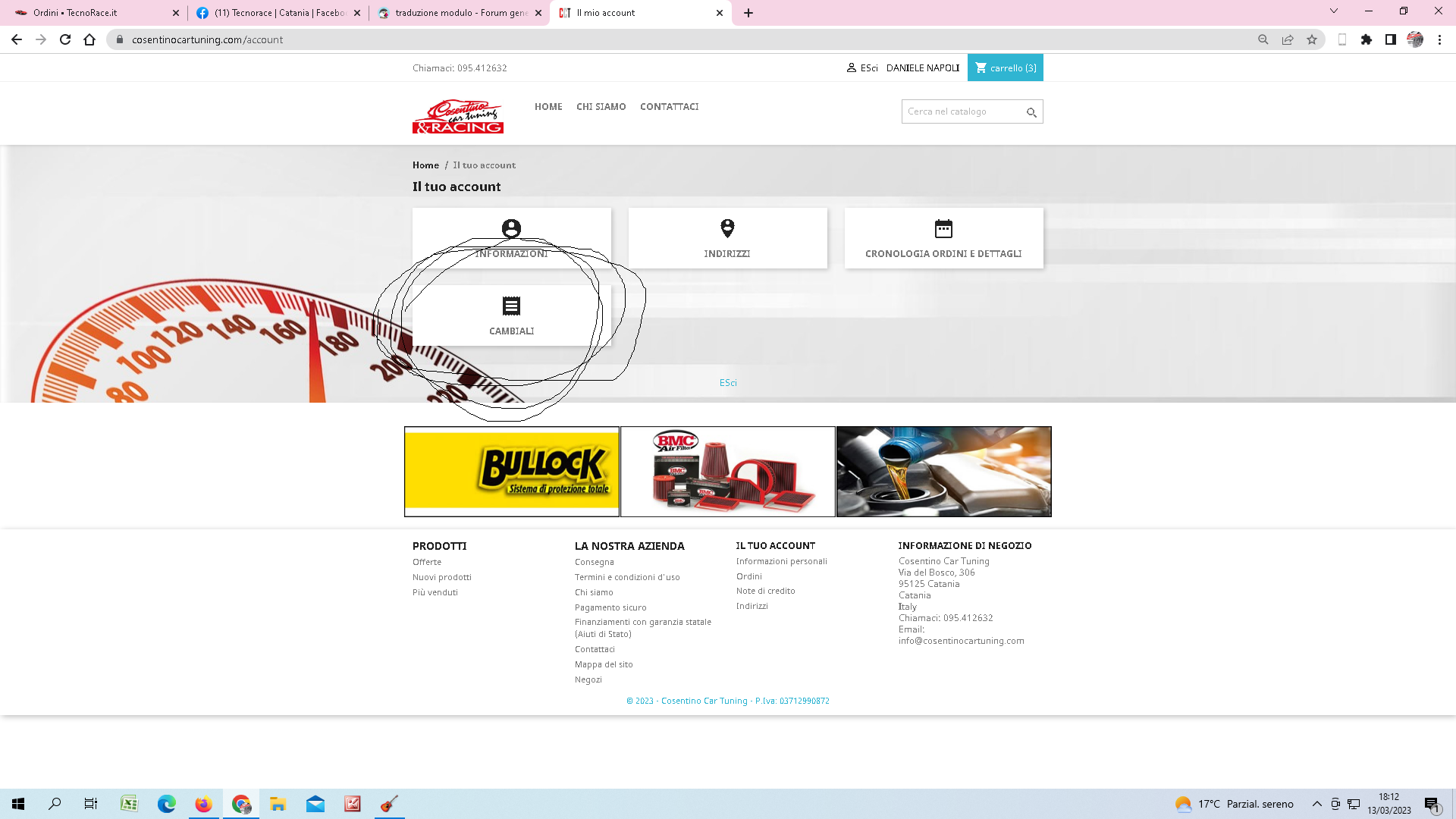Open the Bullock banner image
The height and width of the screenshot is (819, 1456).
tap(511, 472)
